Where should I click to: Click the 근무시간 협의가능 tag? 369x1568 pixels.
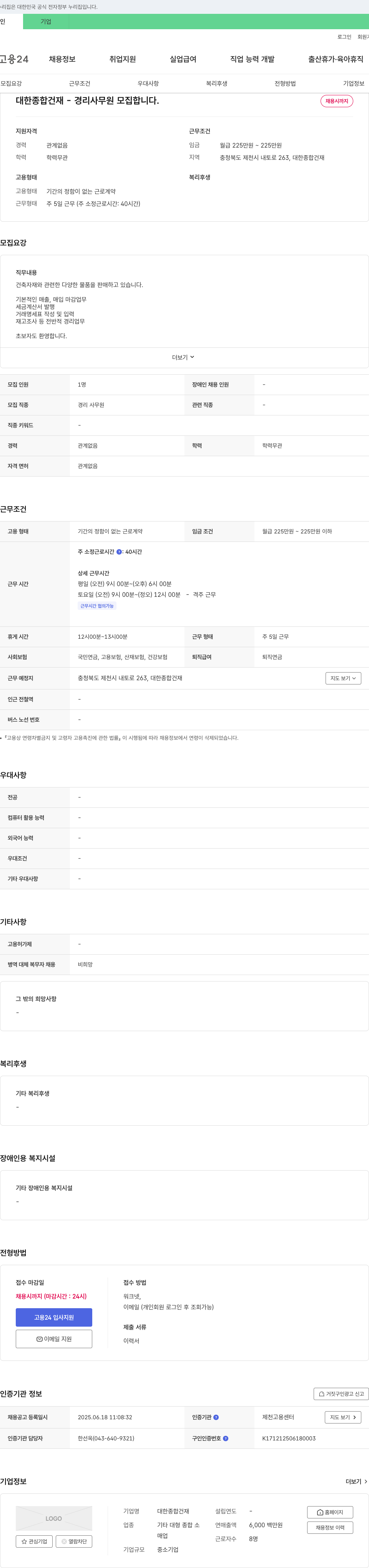(x=97, y=606)
